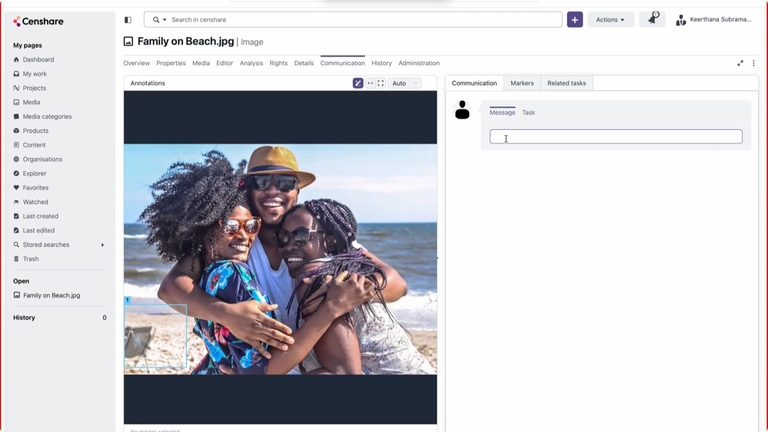The image size is (768, 432).
Task: Open Stored searches
Action: (x=46, y=244)
